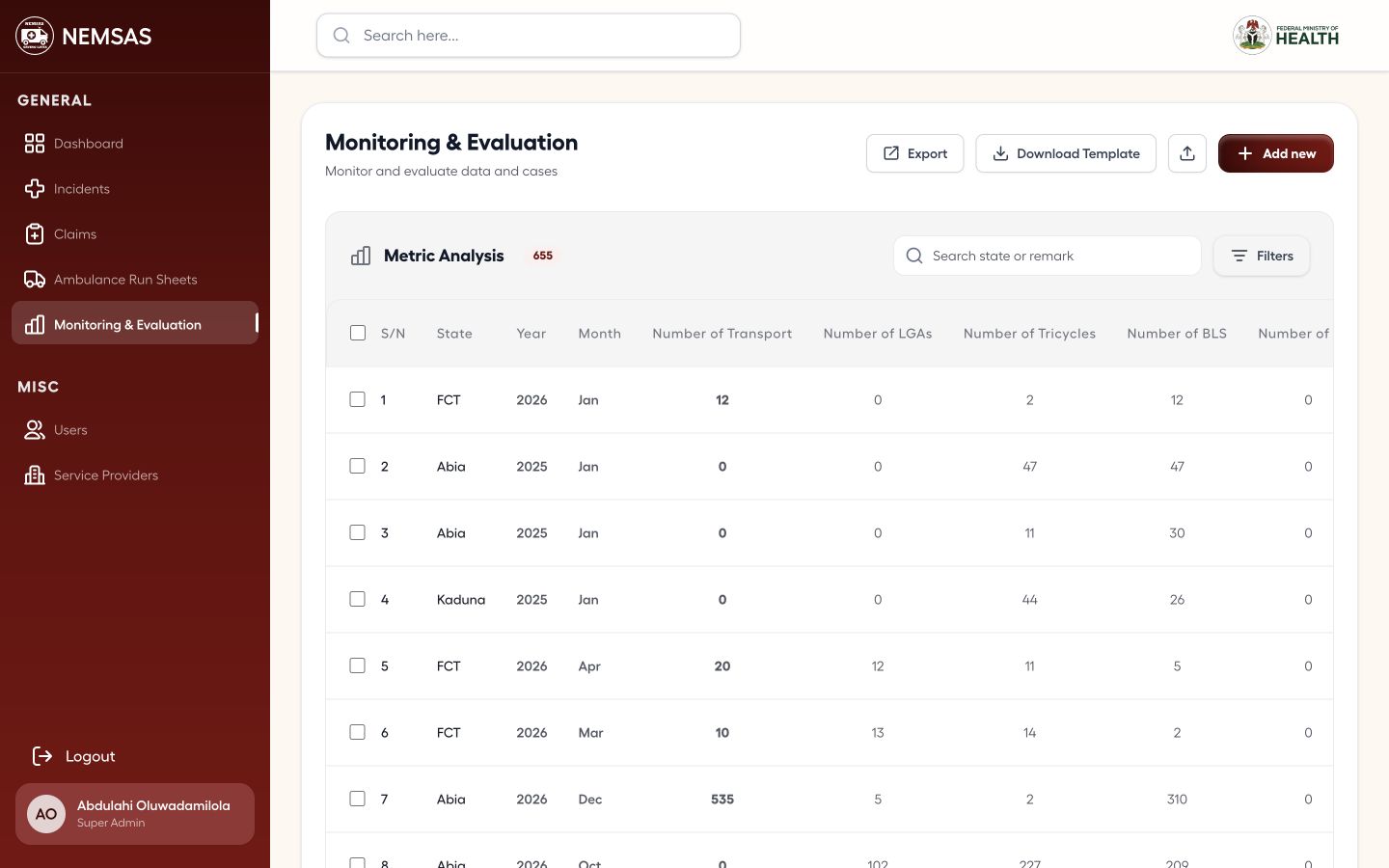Click the AO user avatar
Screen dimensions: 1389x868
coord(46,814)
